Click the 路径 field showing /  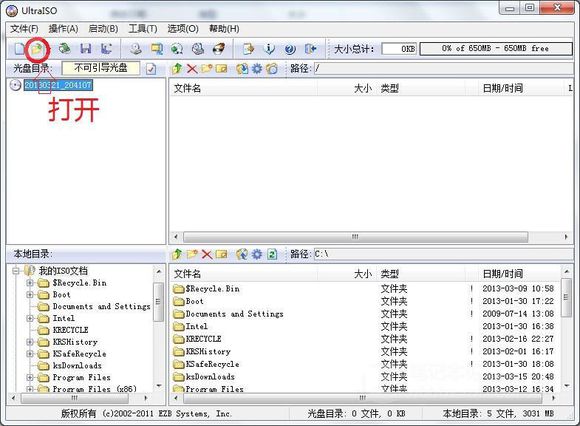(443, 68)
